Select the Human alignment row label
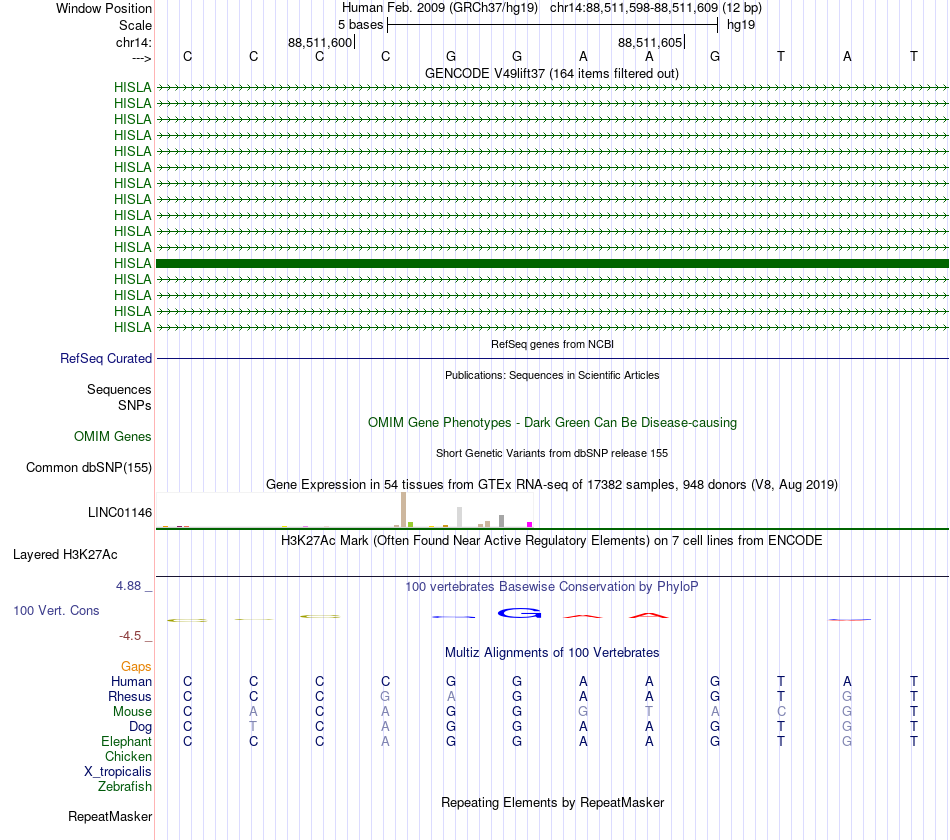Screen dimensions: 950x840 coord(131,681)
